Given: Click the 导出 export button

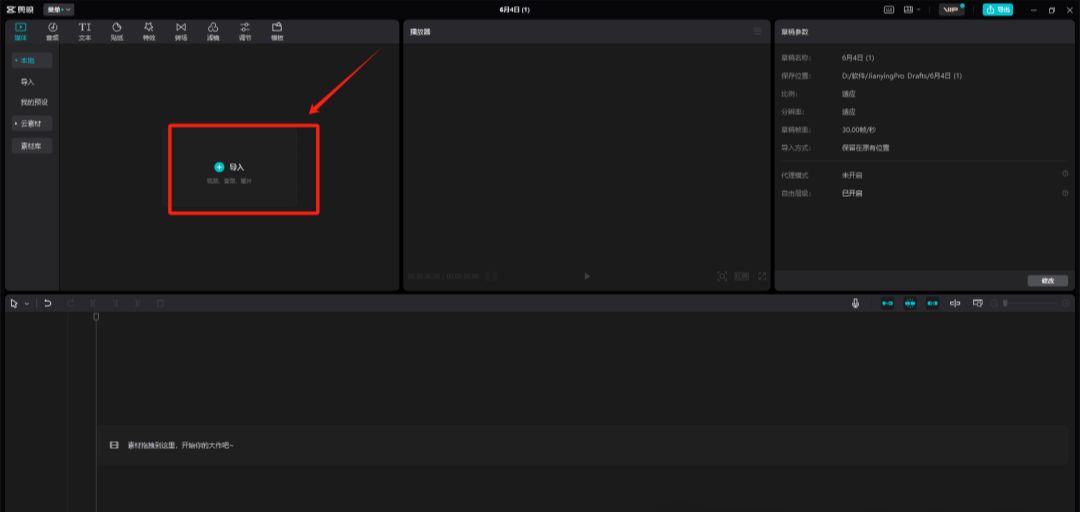Looking at the screenshot, I should (x=997, y=9).
